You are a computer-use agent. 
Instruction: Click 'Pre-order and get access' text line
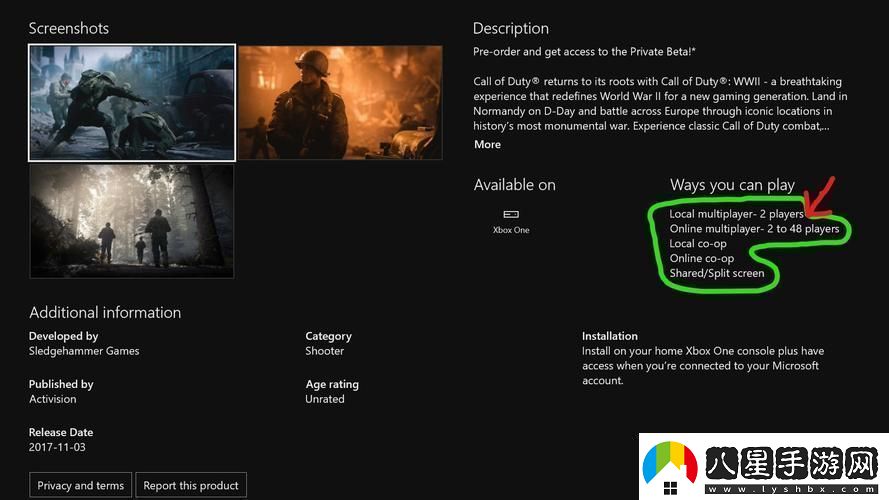coord(585,52)
